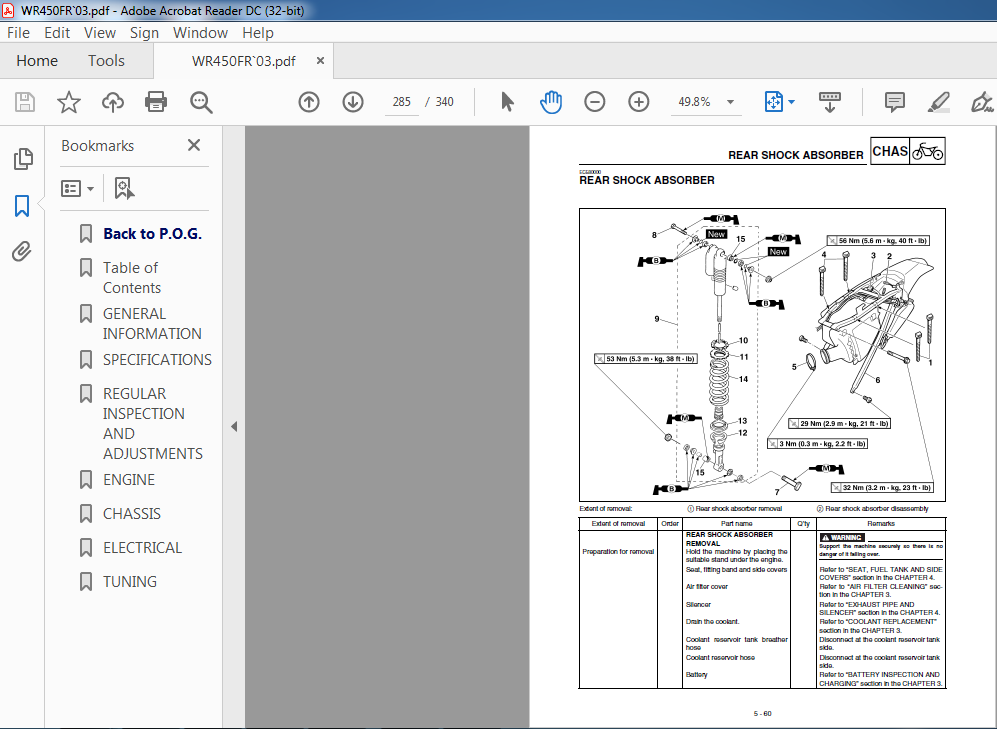This screenshot has height=729, width=997.
Task: Go to ELECTRICAL bookmark
Action: [x=142, y=548]
